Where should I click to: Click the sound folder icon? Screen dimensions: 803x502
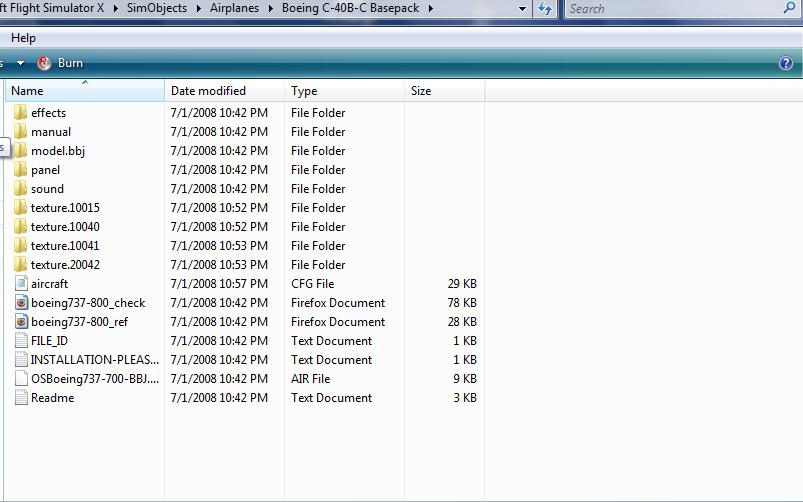[x=20, y=189]
